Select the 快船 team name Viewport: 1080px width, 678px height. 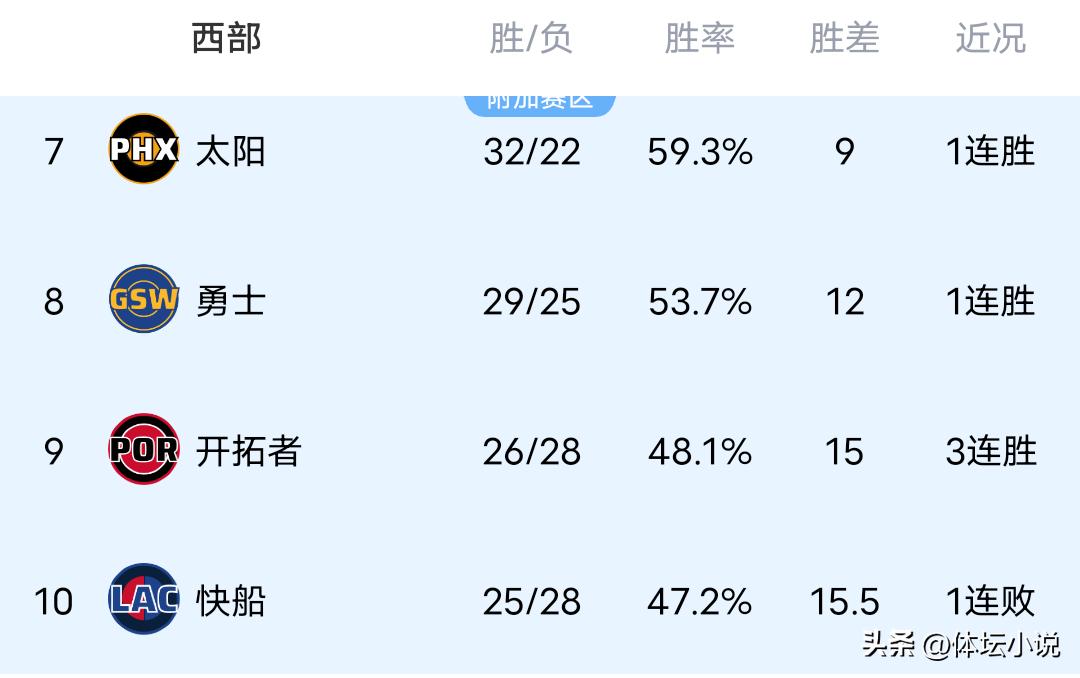(231, 601)
